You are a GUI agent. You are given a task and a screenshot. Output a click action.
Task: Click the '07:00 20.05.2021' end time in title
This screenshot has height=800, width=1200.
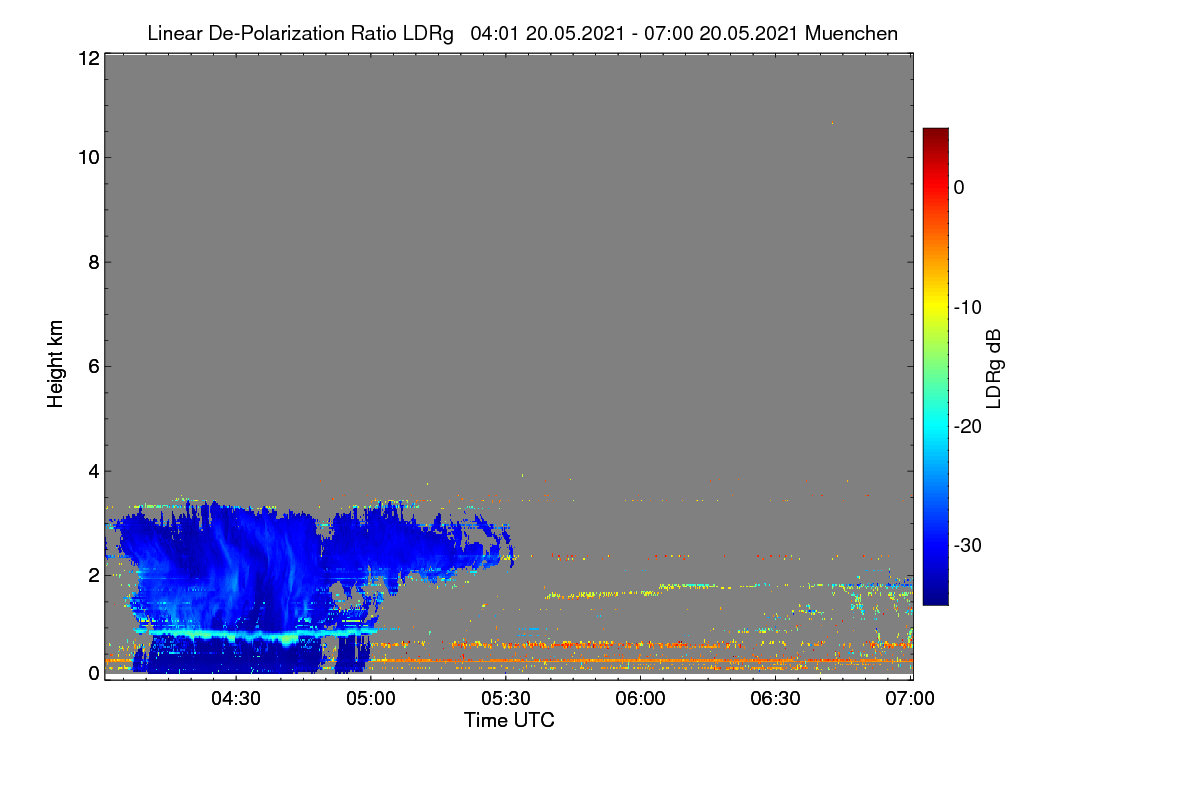click(x=722, y=34)
